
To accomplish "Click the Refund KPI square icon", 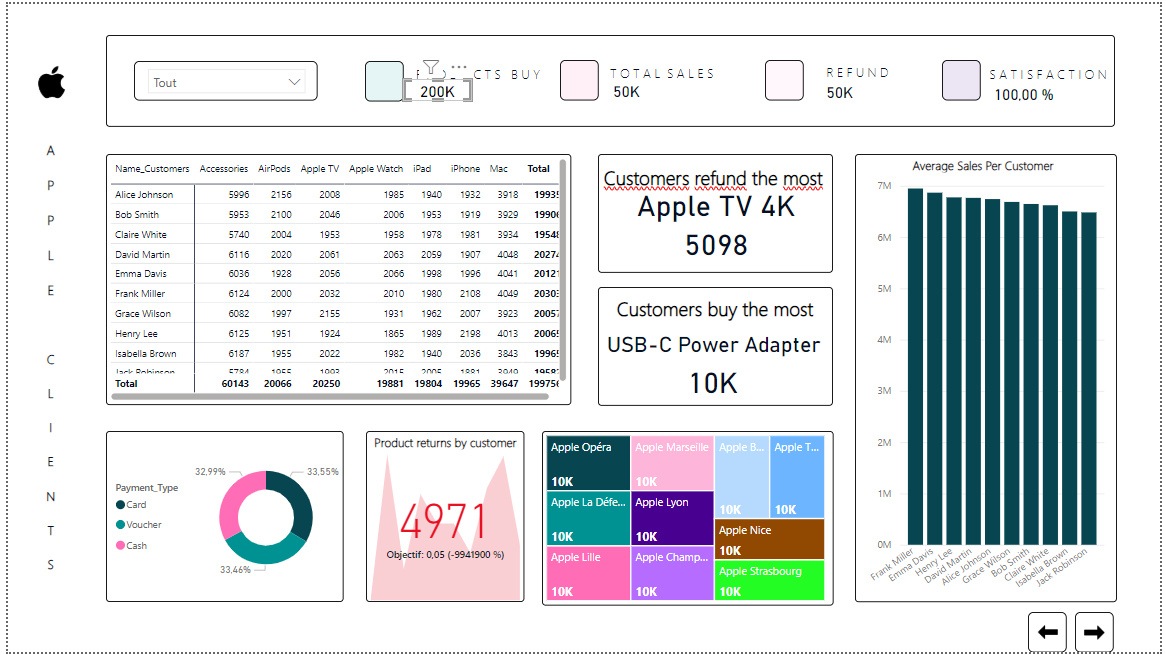I will (784, 80).
